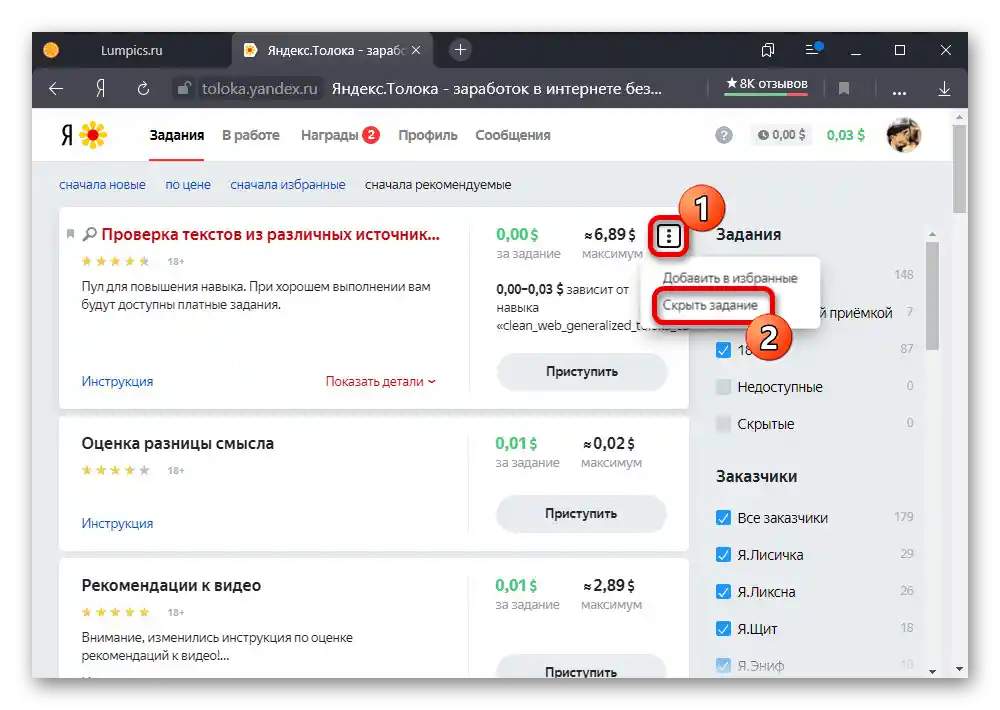Toggle the 18+ filter checkbox
The height and width of the screenshot is (710, 1000).
click(723, 350)
